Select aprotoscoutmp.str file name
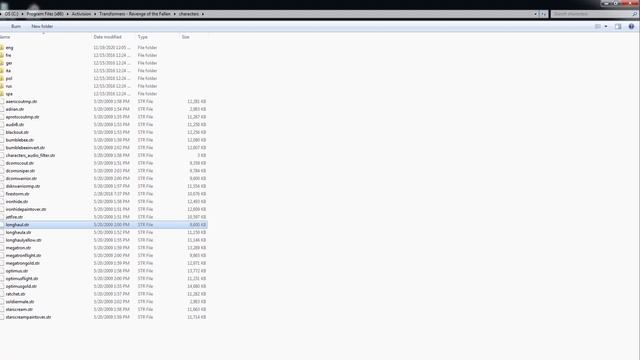 coord(22,117)
